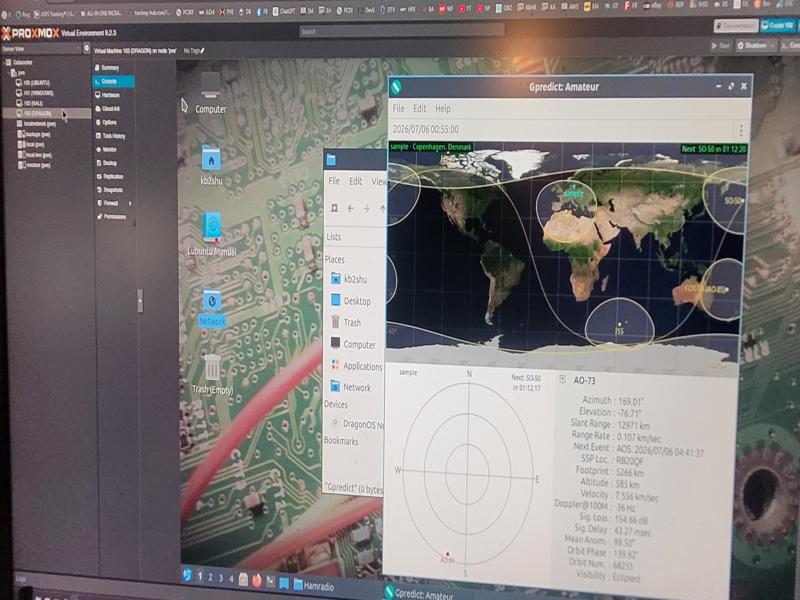Collapse the pve node in tree

pos(9,72)
